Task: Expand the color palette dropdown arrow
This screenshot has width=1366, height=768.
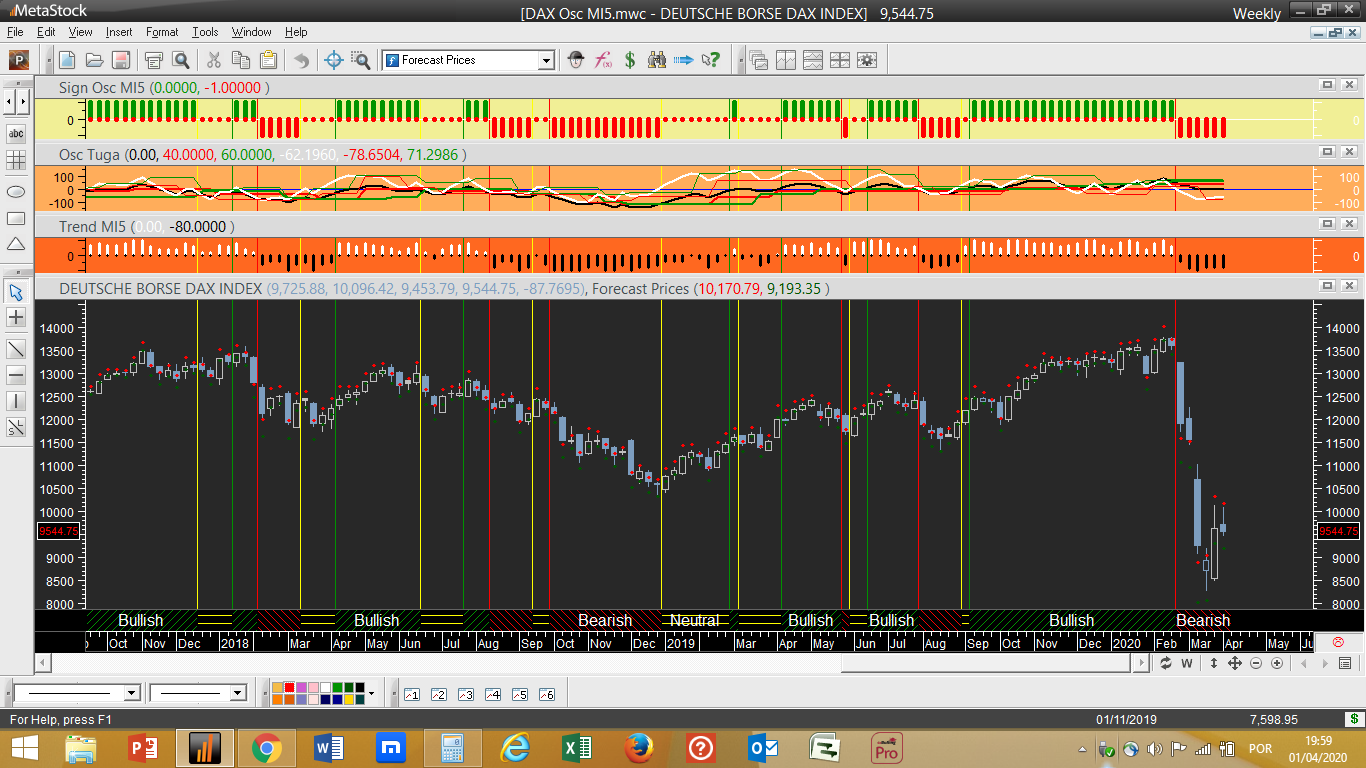Action: point(371,693)
